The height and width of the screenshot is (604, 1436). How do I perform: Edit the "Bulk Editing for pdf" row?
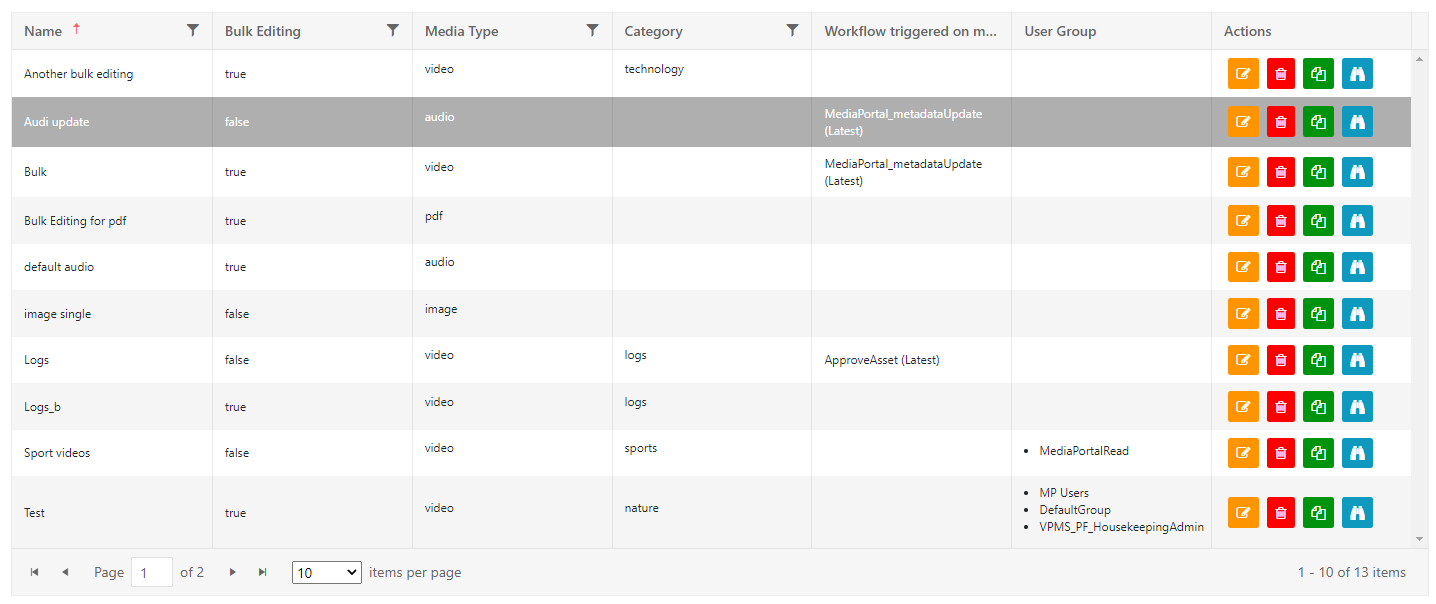[1243, 220]
